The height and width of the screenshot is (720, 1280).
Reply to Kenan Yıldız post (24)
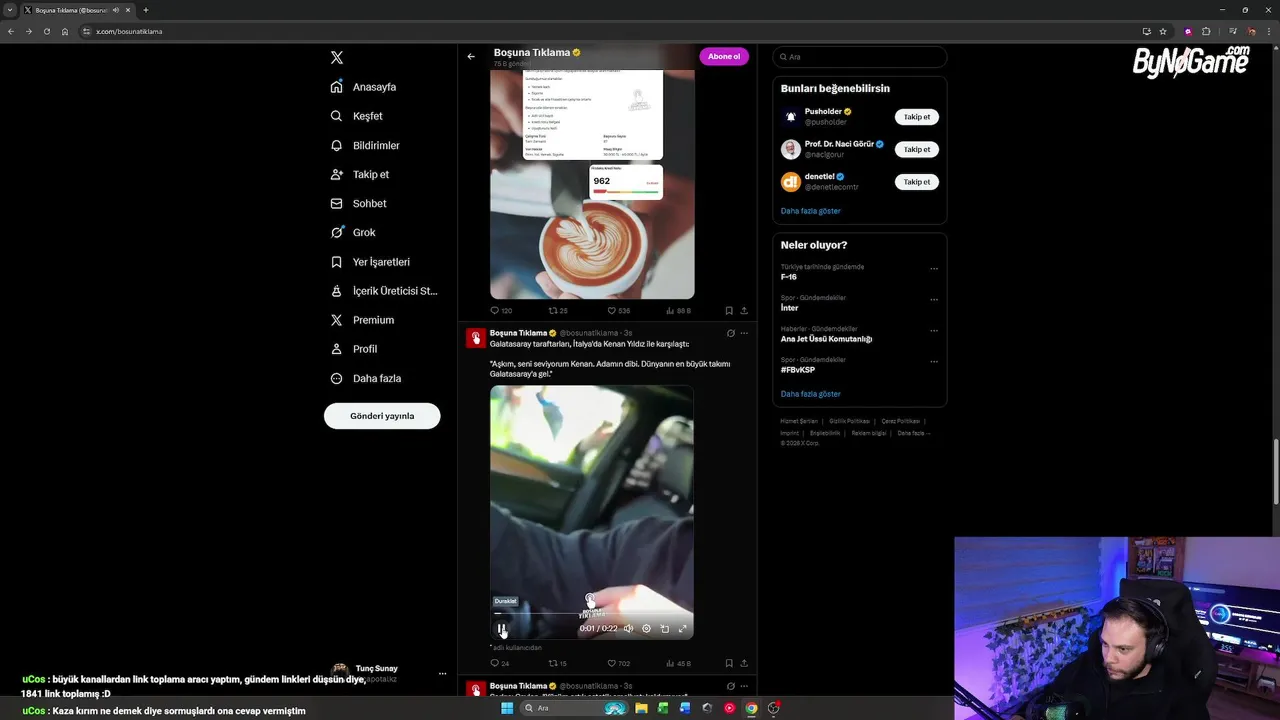[500, 663]
